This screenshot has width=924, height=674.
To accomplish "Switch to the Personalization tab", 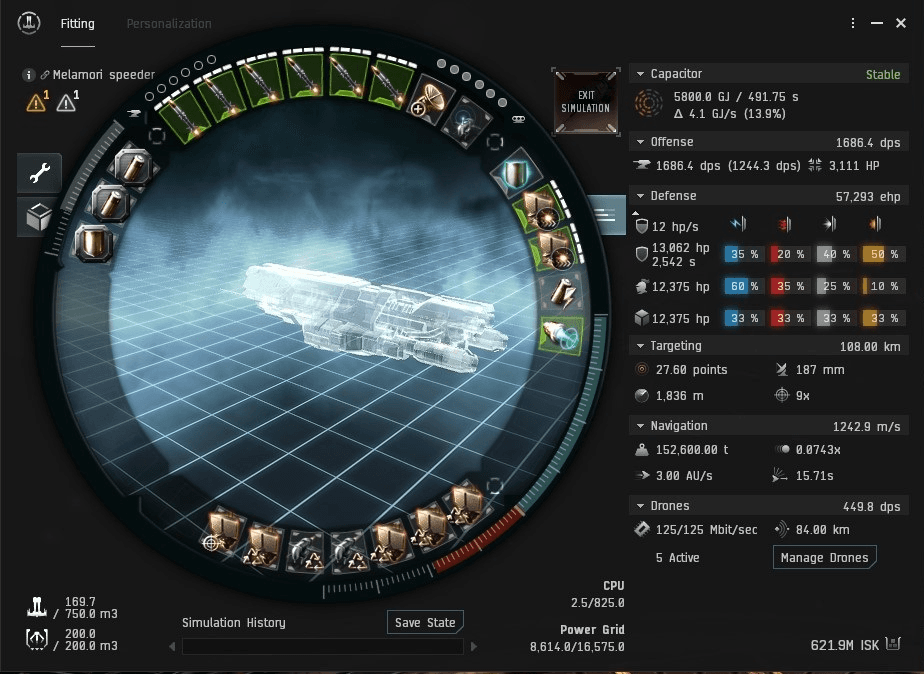I will [169, 24].
